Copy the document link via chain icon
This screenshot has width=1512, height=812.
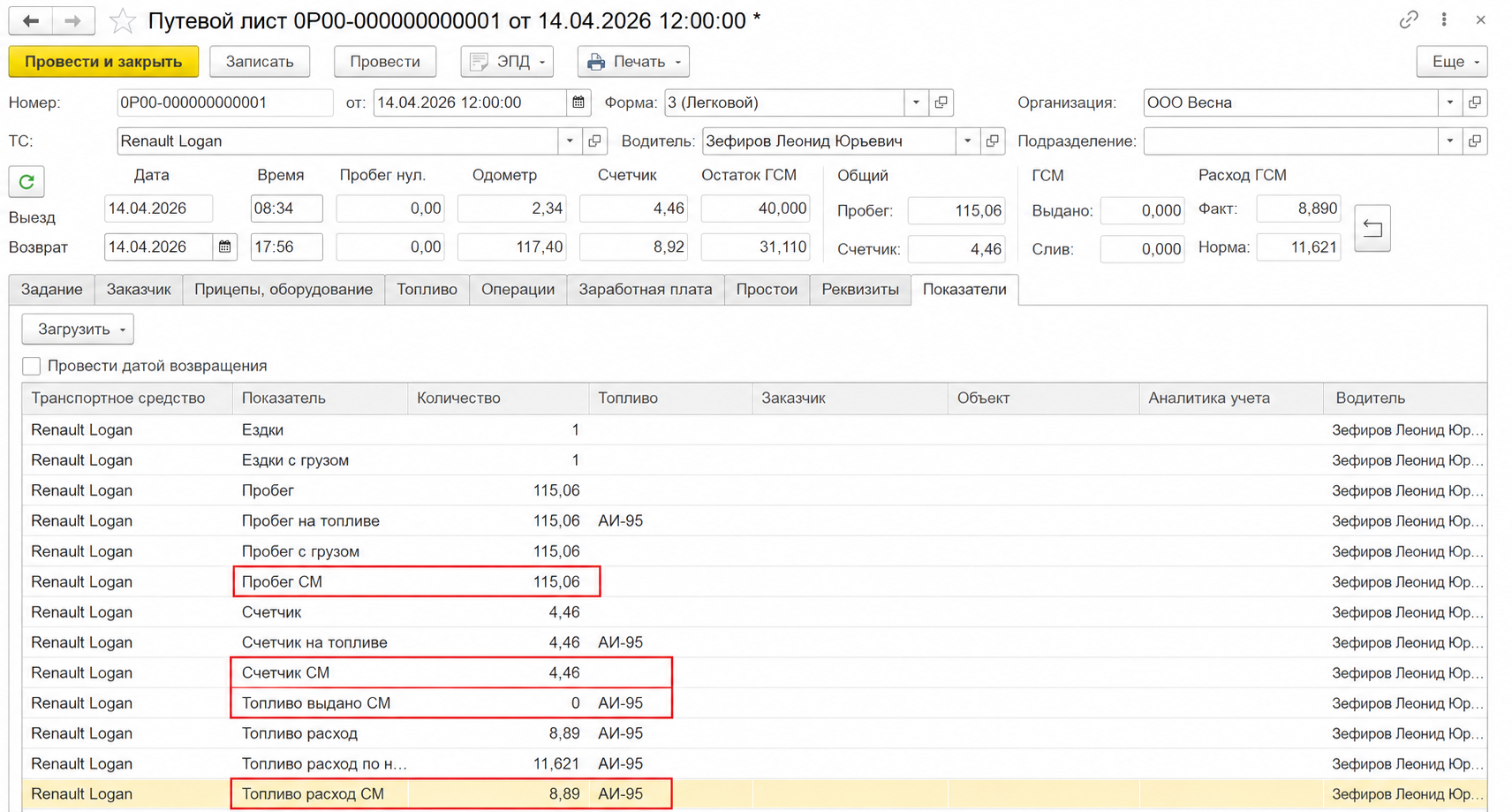coord(1409,19)
